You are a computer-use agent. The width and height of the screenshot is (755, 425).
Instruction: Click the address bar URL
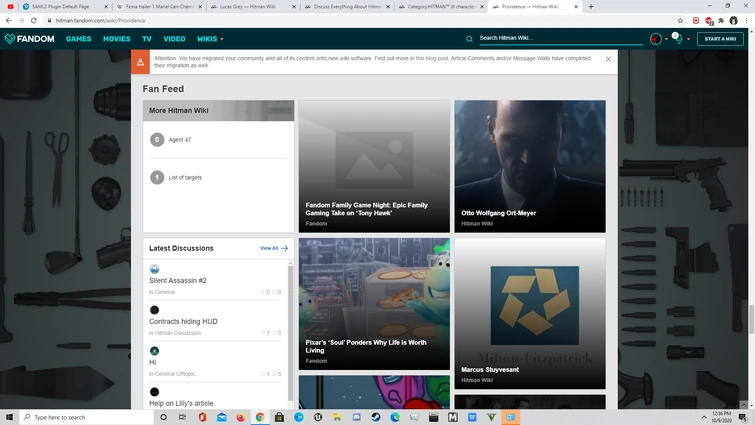coord(100,21)
